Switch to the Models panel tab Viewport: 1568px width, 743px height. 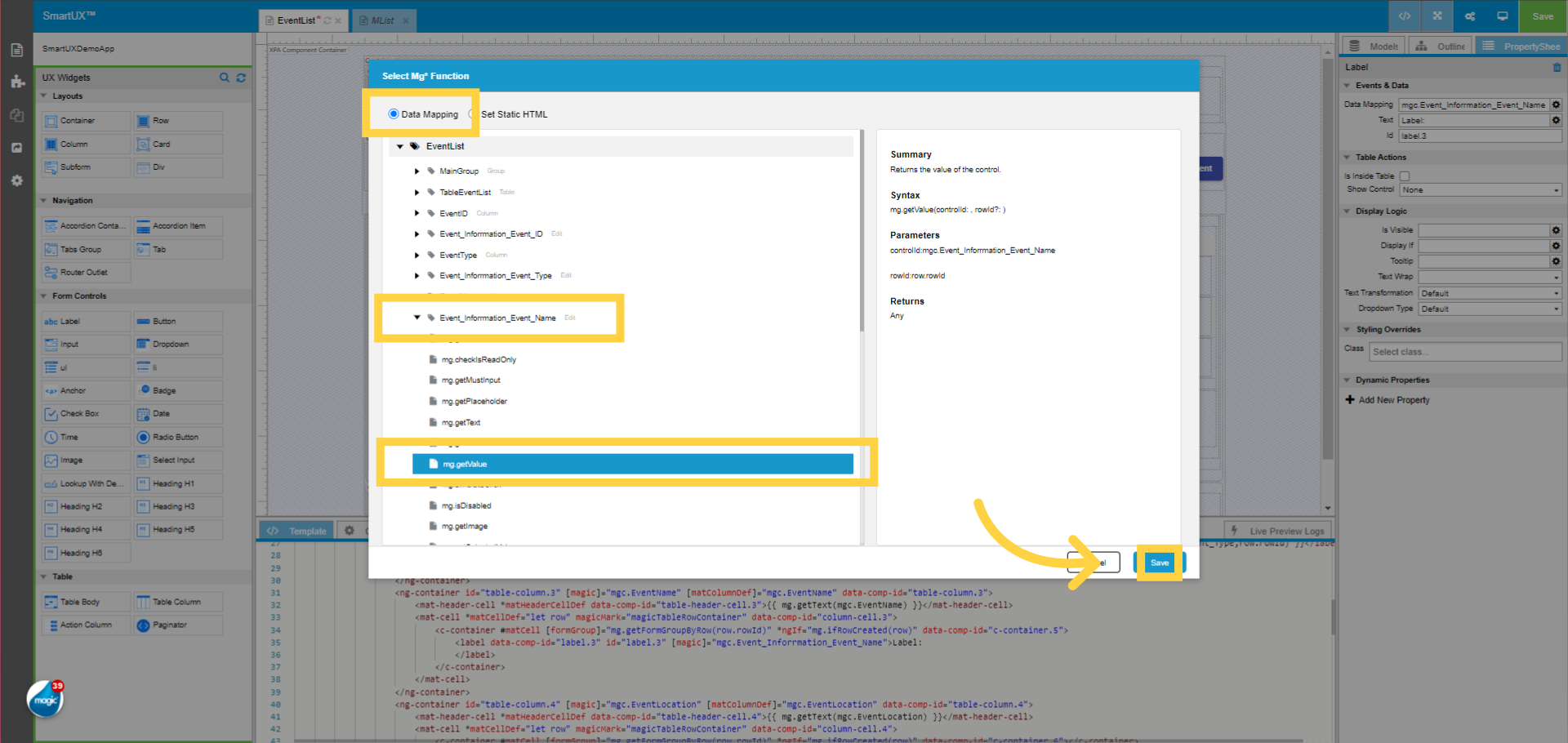(1373, 46)
